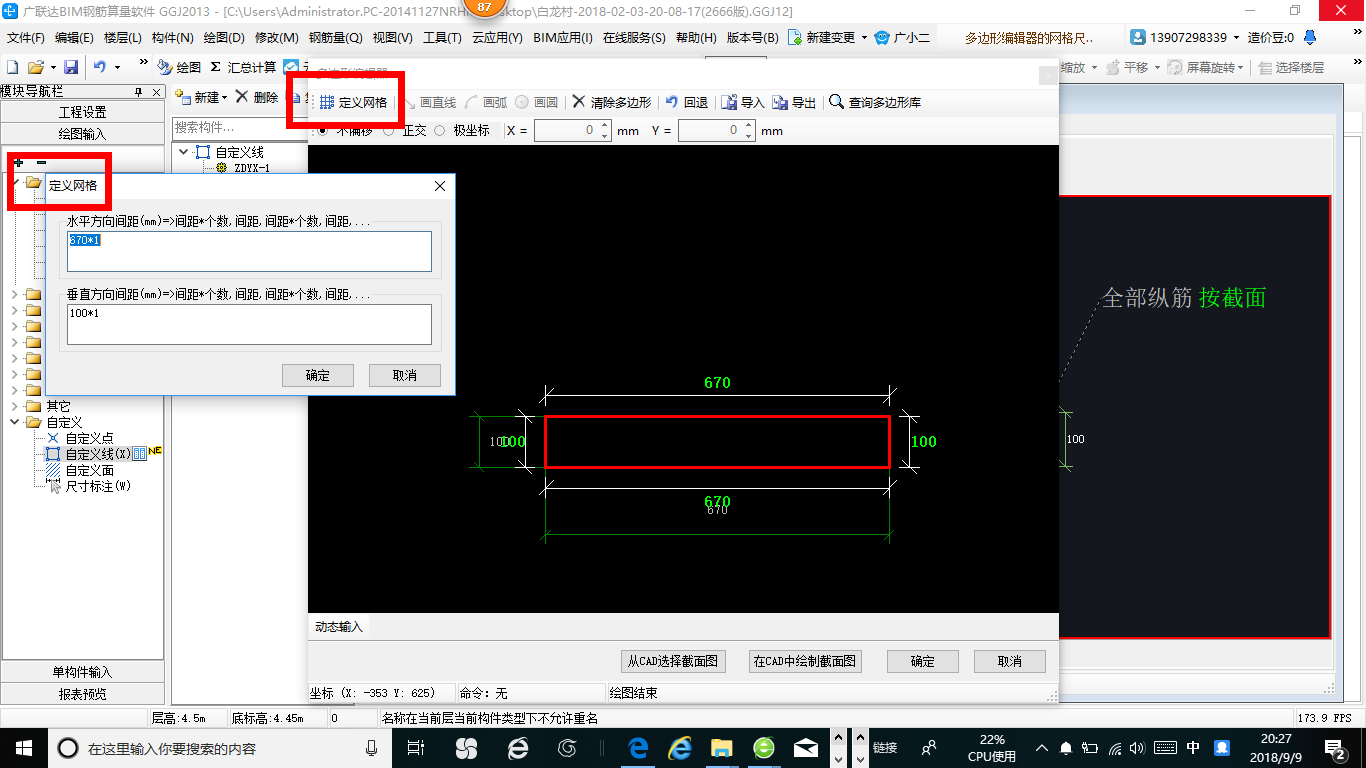The height and width of the screenshot is (768, 1366).
Task: Click the 汇总计算 sigma button
Action: [243, 67]
